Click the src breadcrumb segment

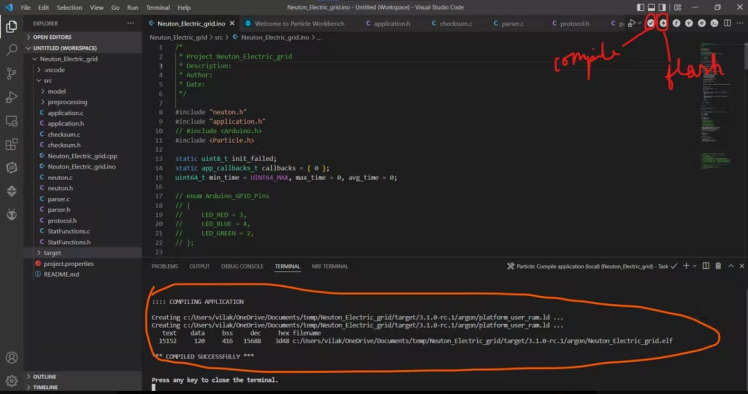[218, 37]
